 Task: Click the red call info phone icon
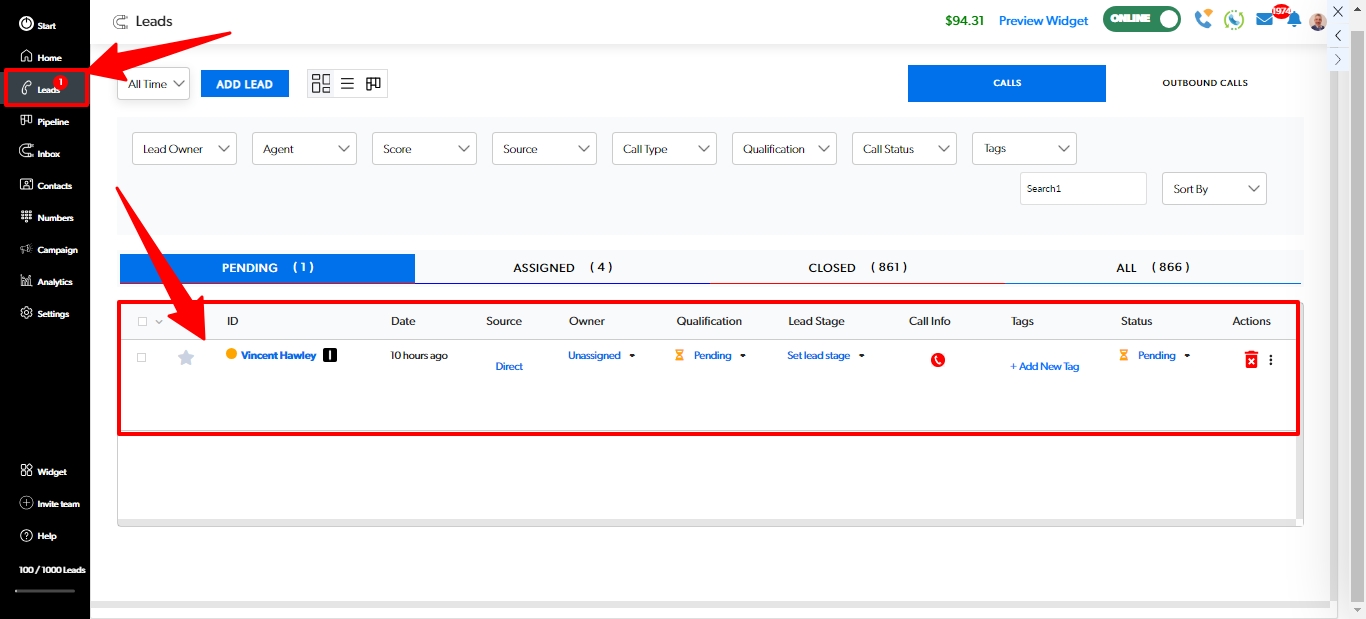click(937, 360)
